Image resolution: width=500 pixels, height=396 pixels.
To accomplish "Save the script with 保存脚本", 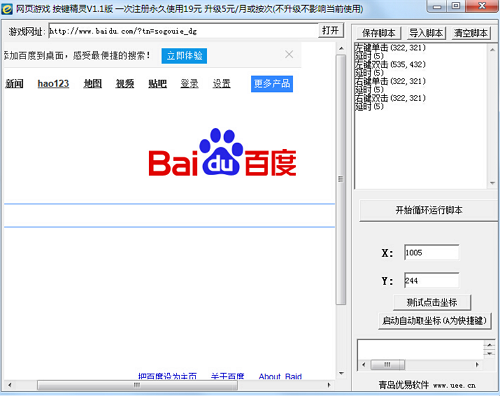I will 378,33.
